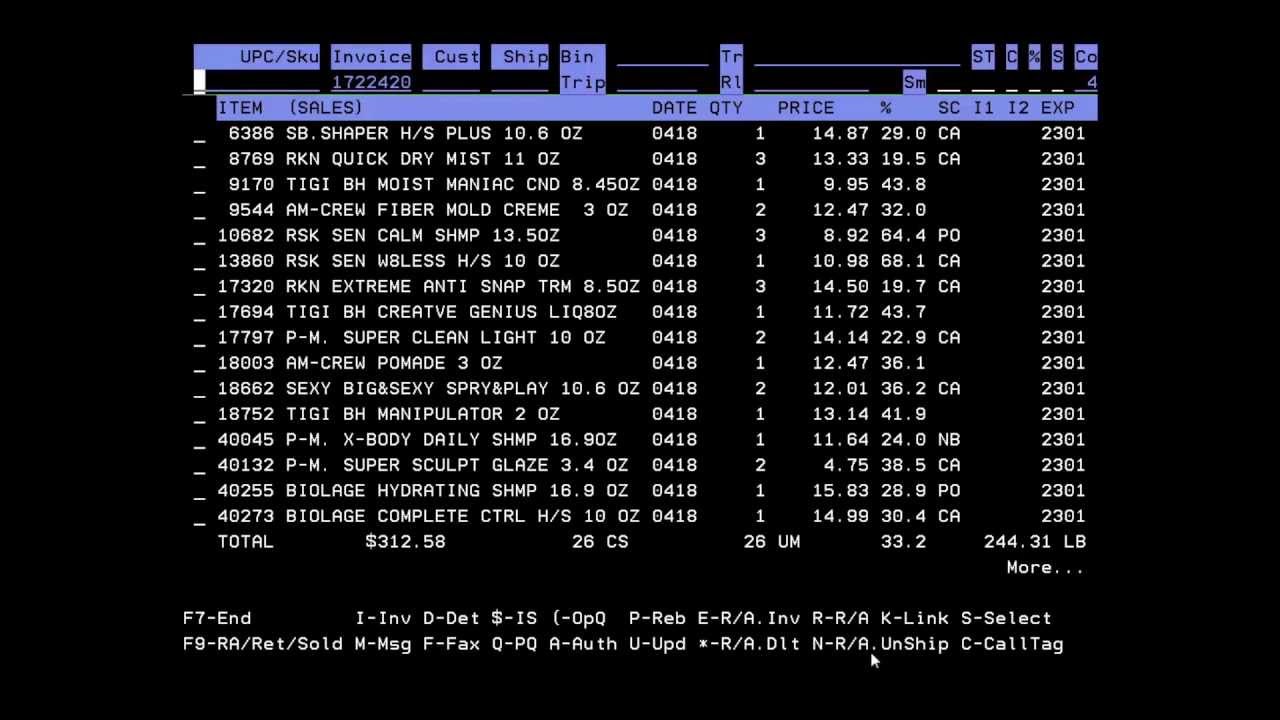The width and height of the screenshot is (1280, 720).
Task: Select row 18003 AM-CREW POMADE 3 OZ
Action: pos(639,363)
